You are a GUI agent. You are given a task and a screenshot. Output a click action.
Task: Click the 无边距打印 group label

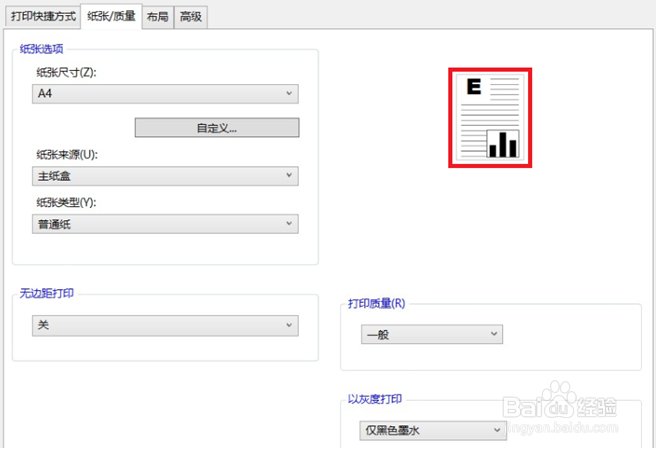coord(47,293)
